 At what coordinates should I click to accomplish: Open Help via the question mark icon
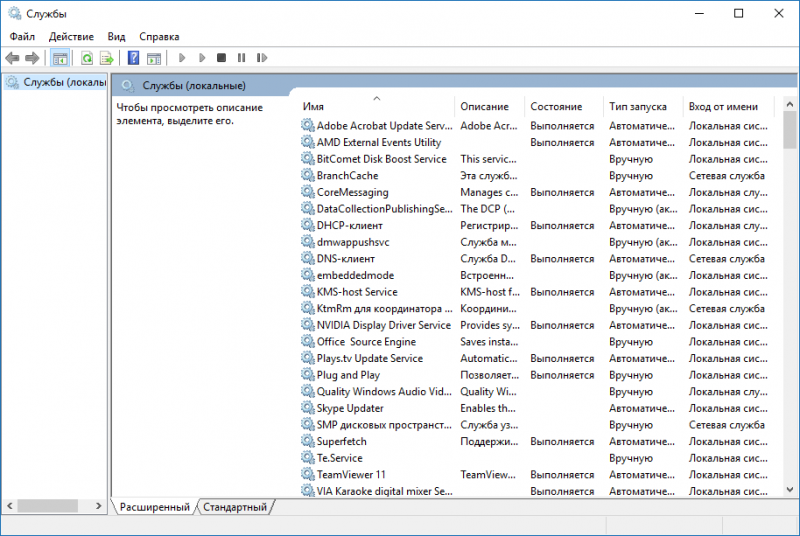tap(133, 58)
